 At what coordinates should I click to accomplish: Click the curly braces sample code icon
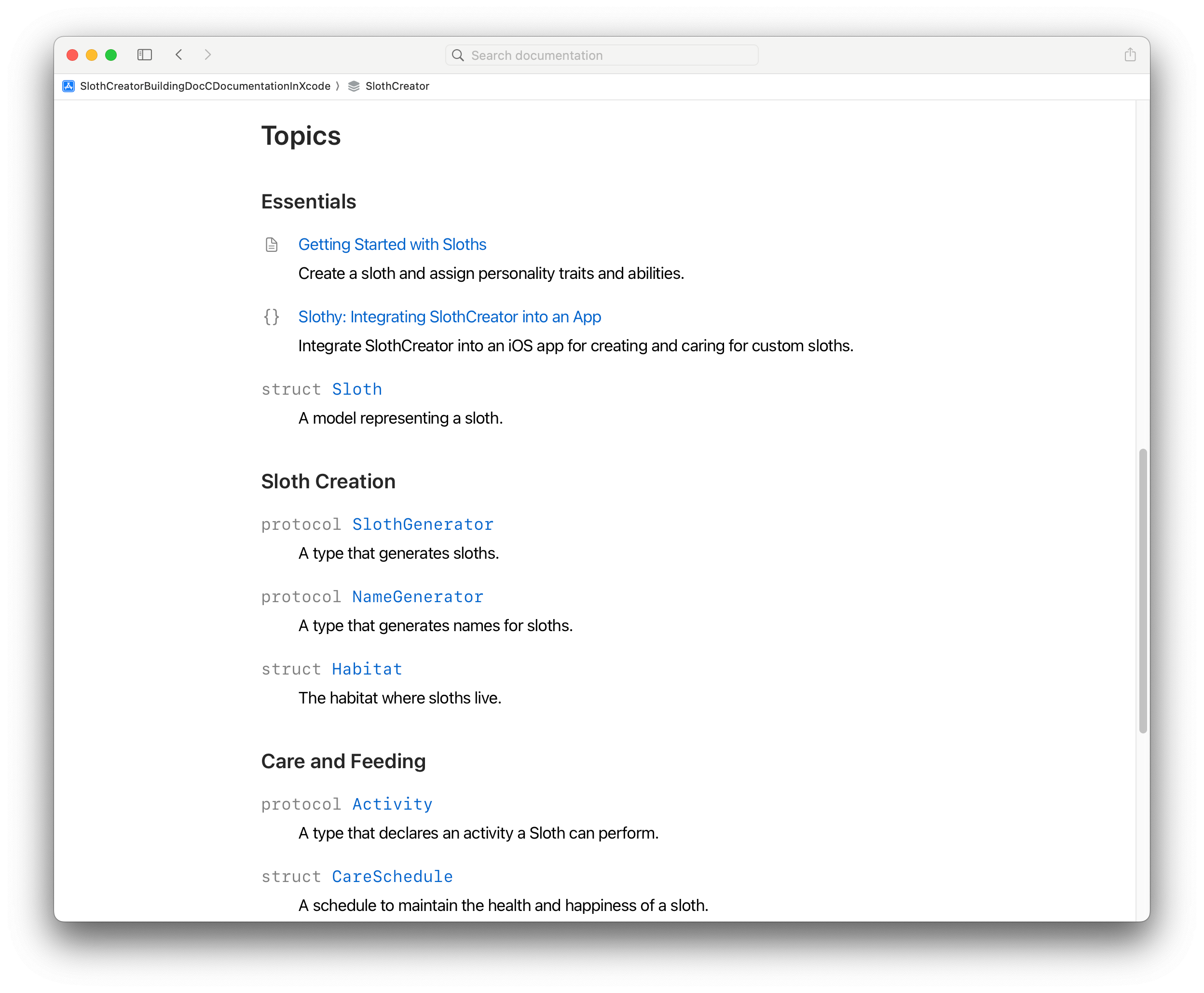tap(272, 317)
